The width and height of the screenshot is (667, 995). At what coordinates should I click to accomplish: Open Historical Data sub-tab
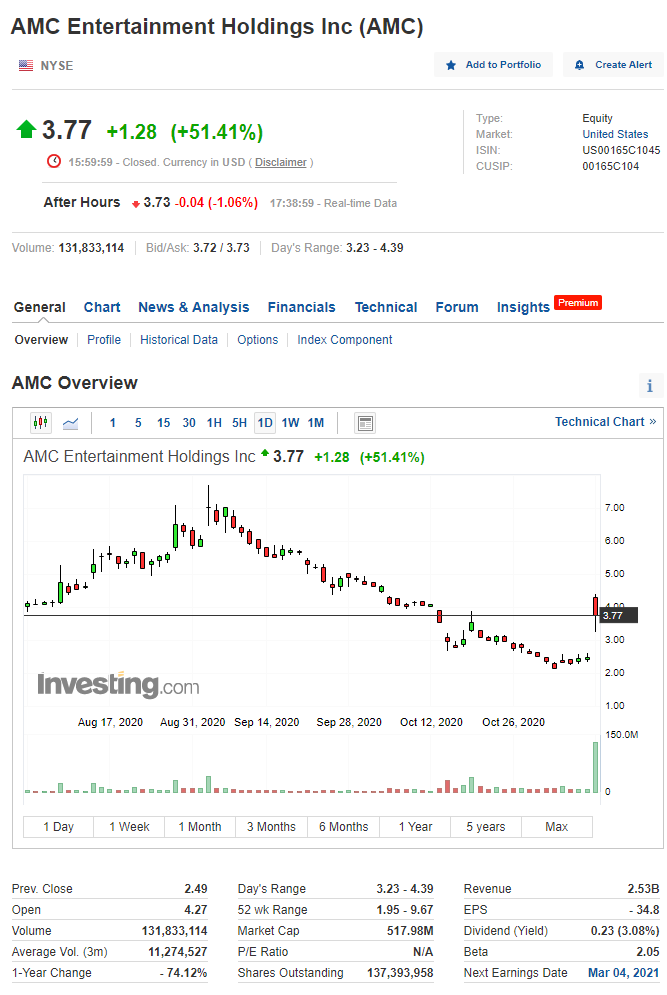(x=179, y=339)
